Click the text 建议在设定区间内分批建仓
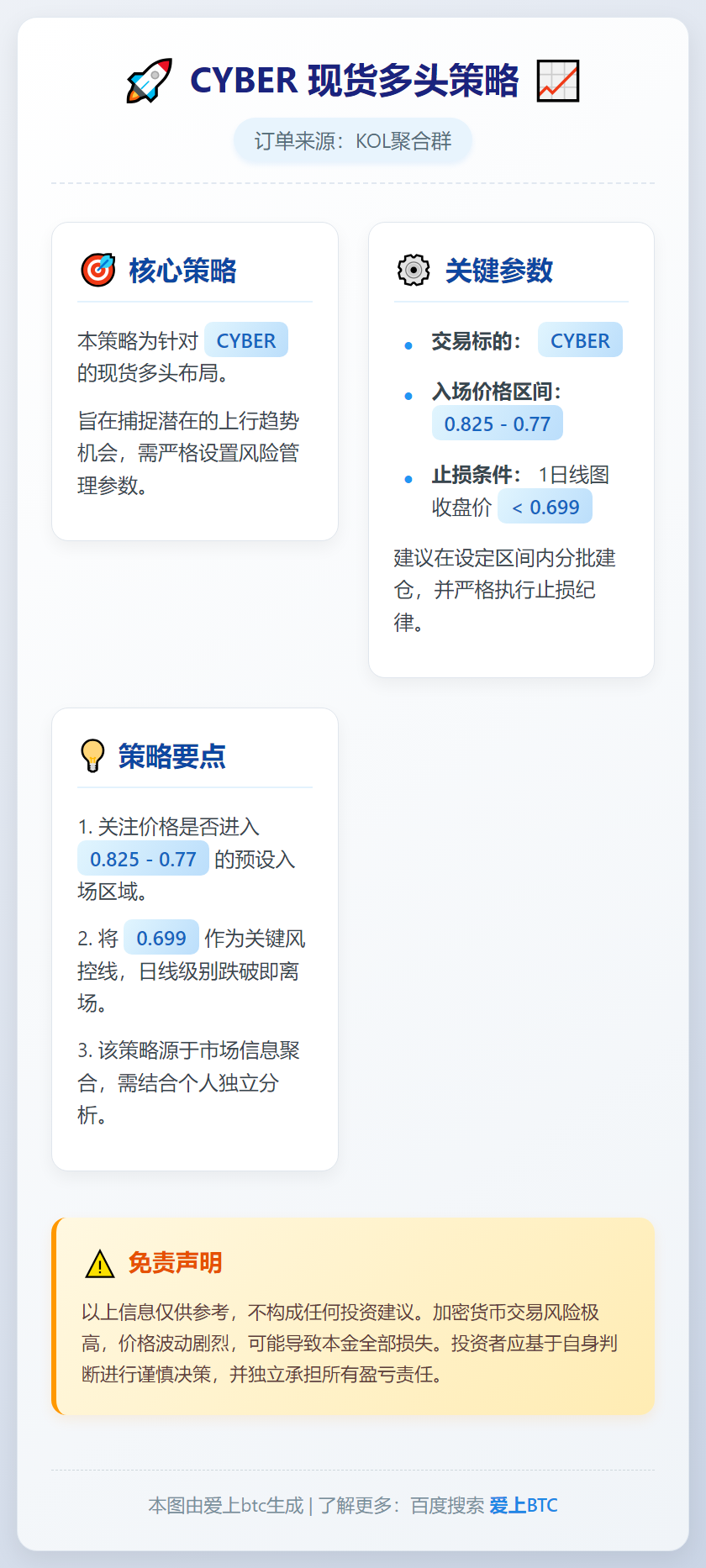706x1568 pixels. pos(504,574)
